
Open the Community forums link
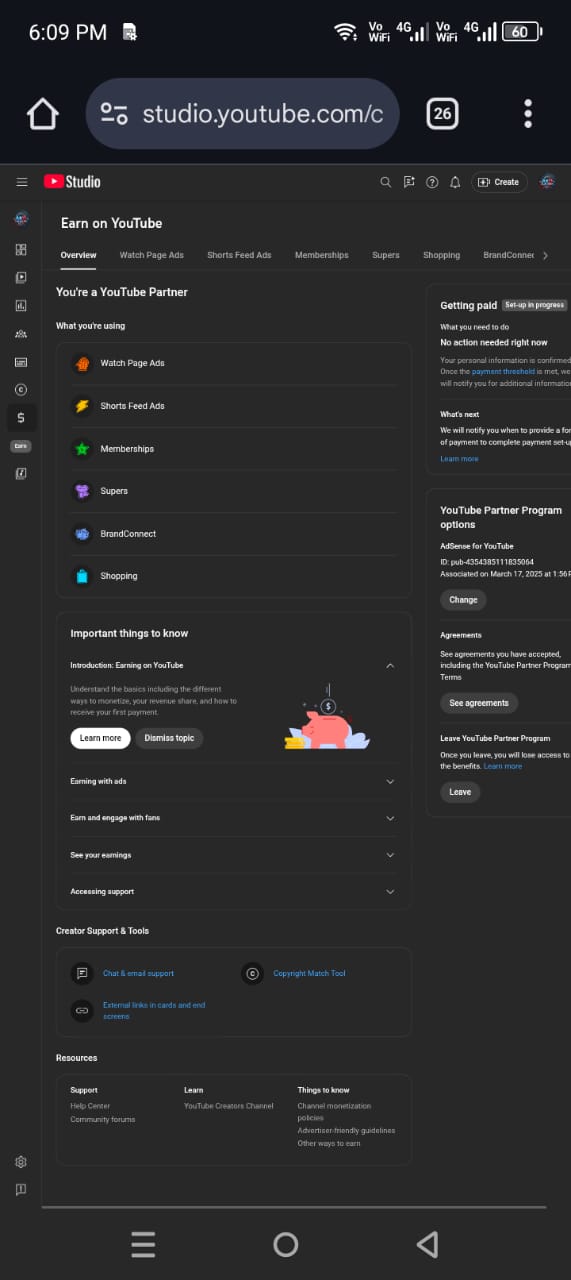[103, 1119]
